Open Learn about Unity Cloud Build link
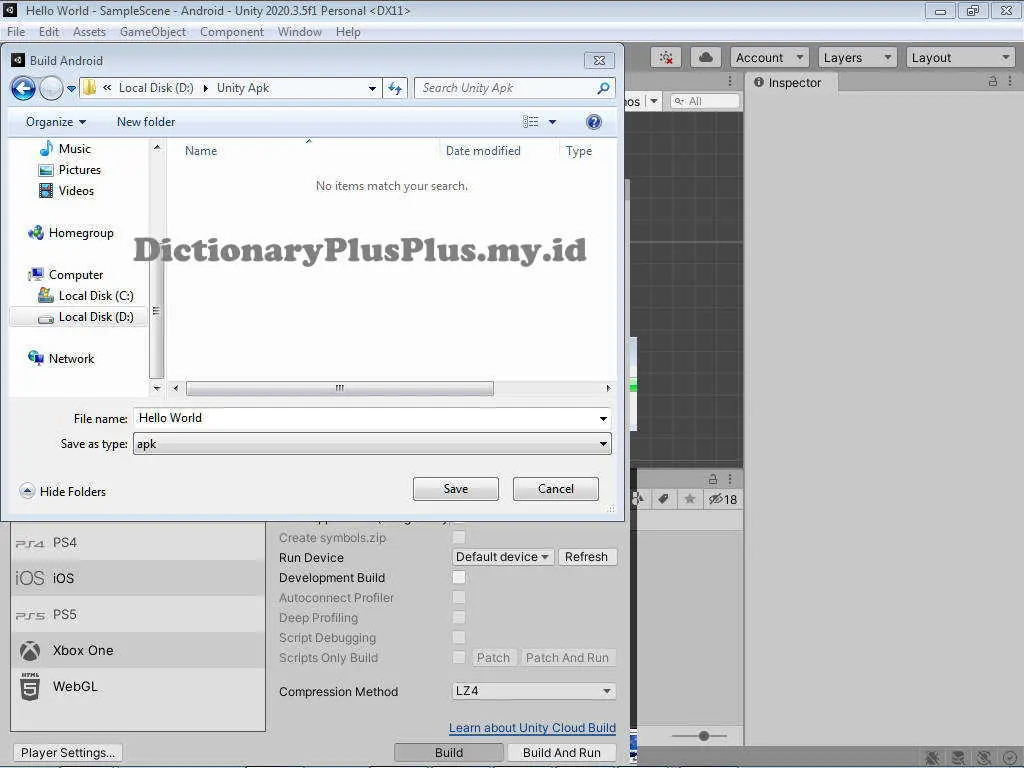Image resolution: width=1024 pixels, height=768 pixels. (x=532, y=728)
